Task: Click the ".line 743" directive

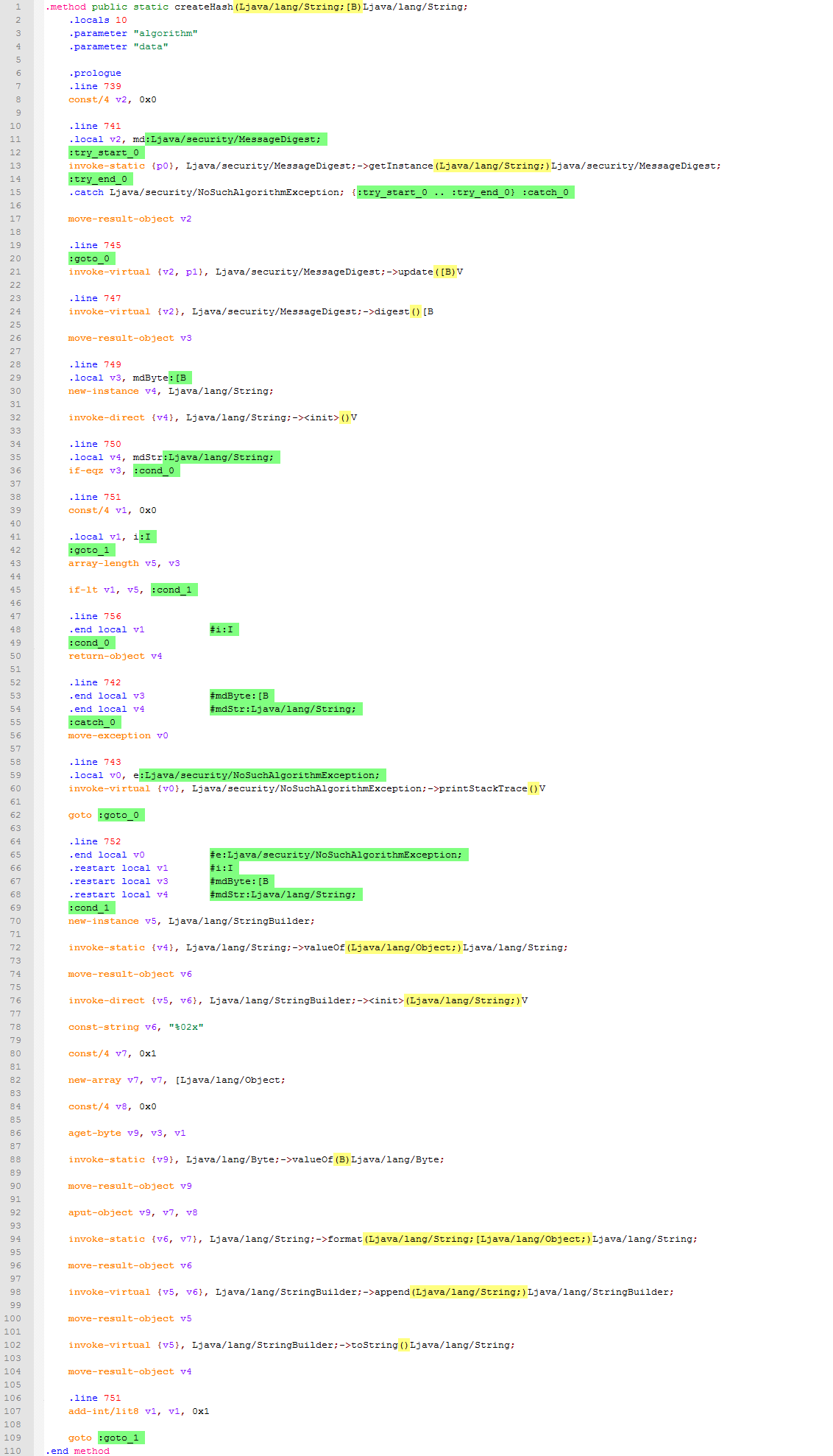Action: point(95,762)
